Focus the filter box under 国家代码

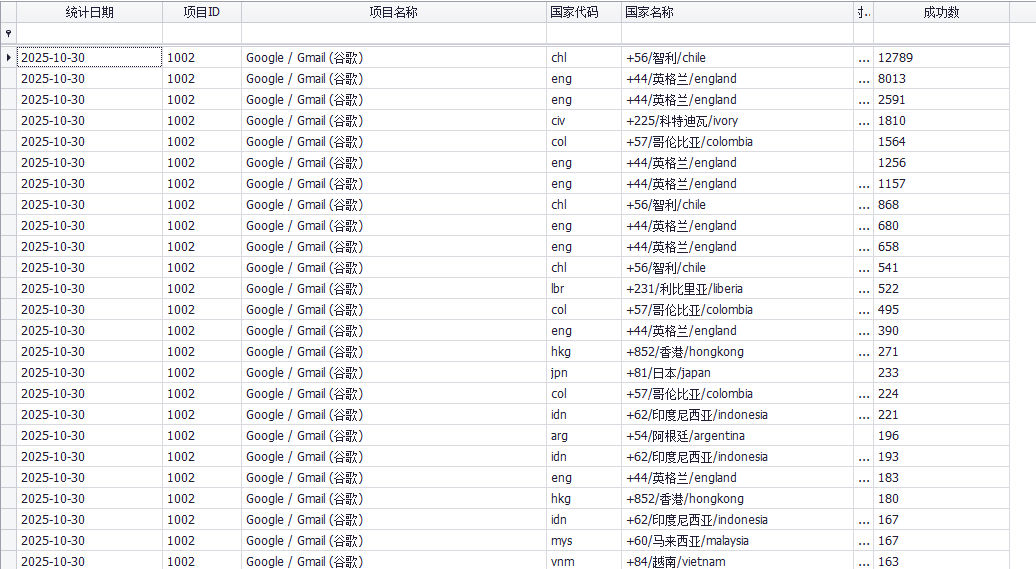coord(584,33)
